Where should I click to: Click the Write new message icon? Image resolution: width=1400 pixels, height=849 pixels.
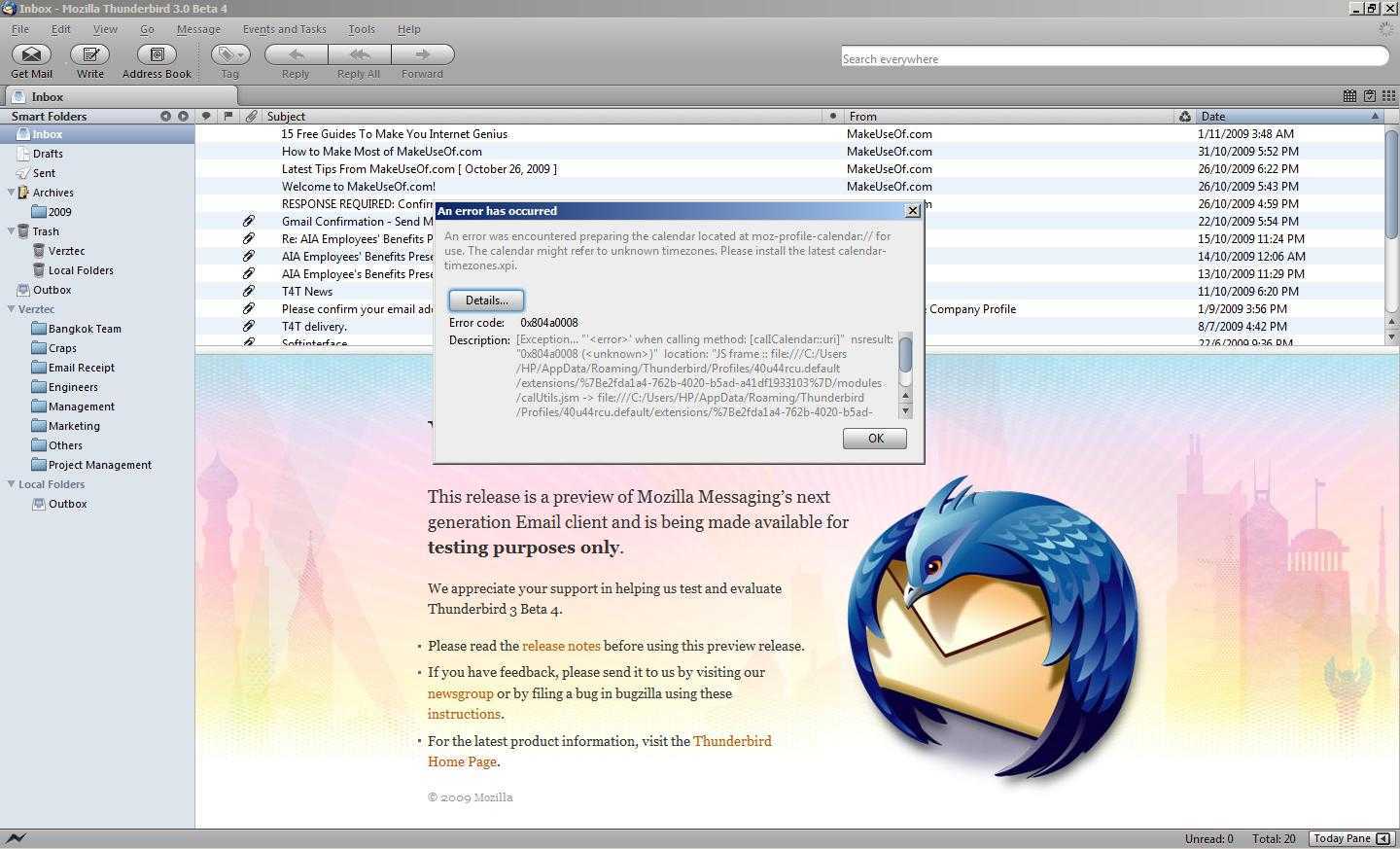tap(90, 54)
